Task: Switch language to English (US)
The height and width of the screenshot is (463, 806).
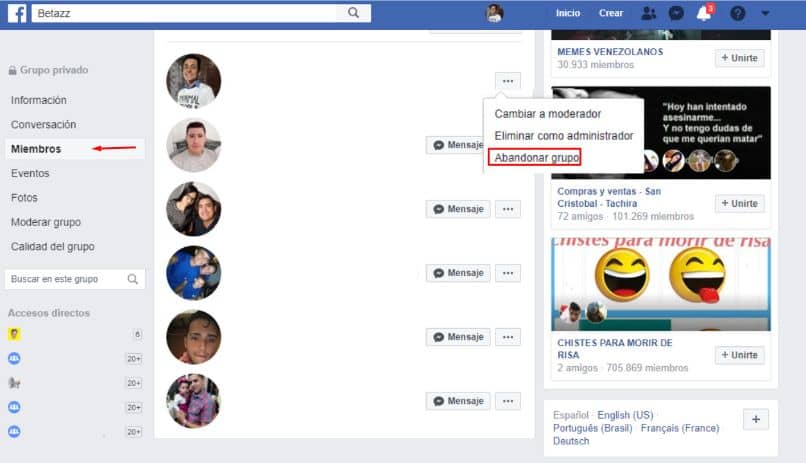Action: 625,415
